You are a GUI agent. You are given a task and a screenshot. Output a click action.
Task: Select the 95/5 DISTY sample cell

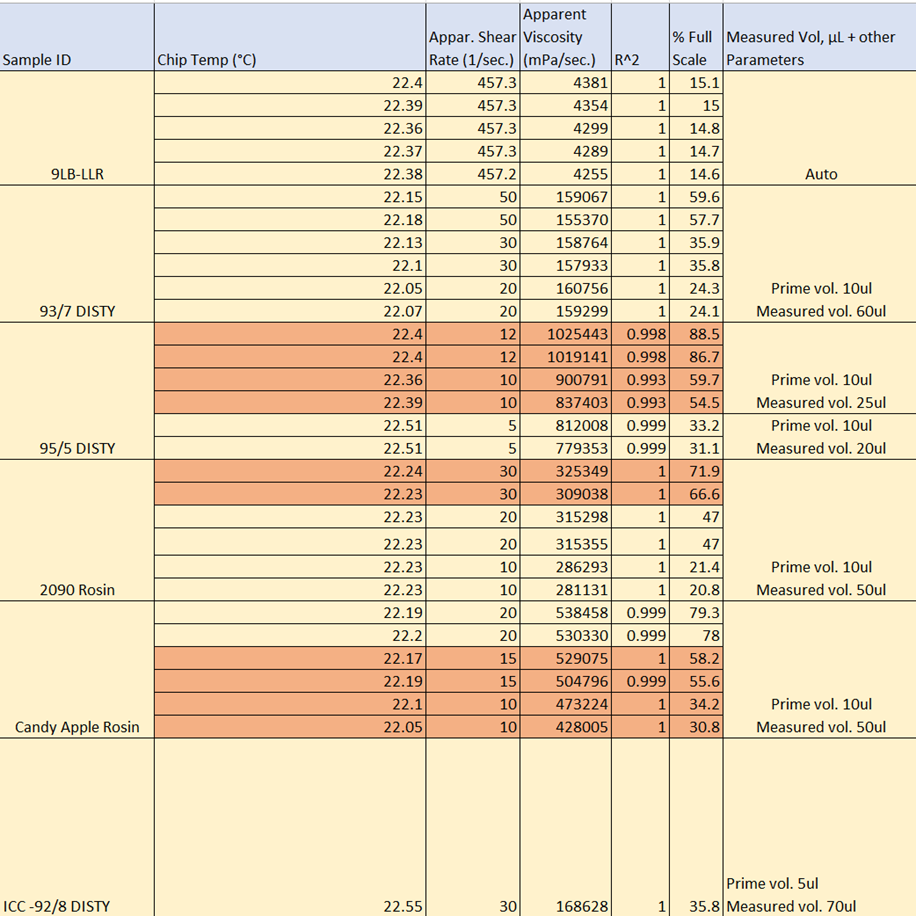point(77,391)
